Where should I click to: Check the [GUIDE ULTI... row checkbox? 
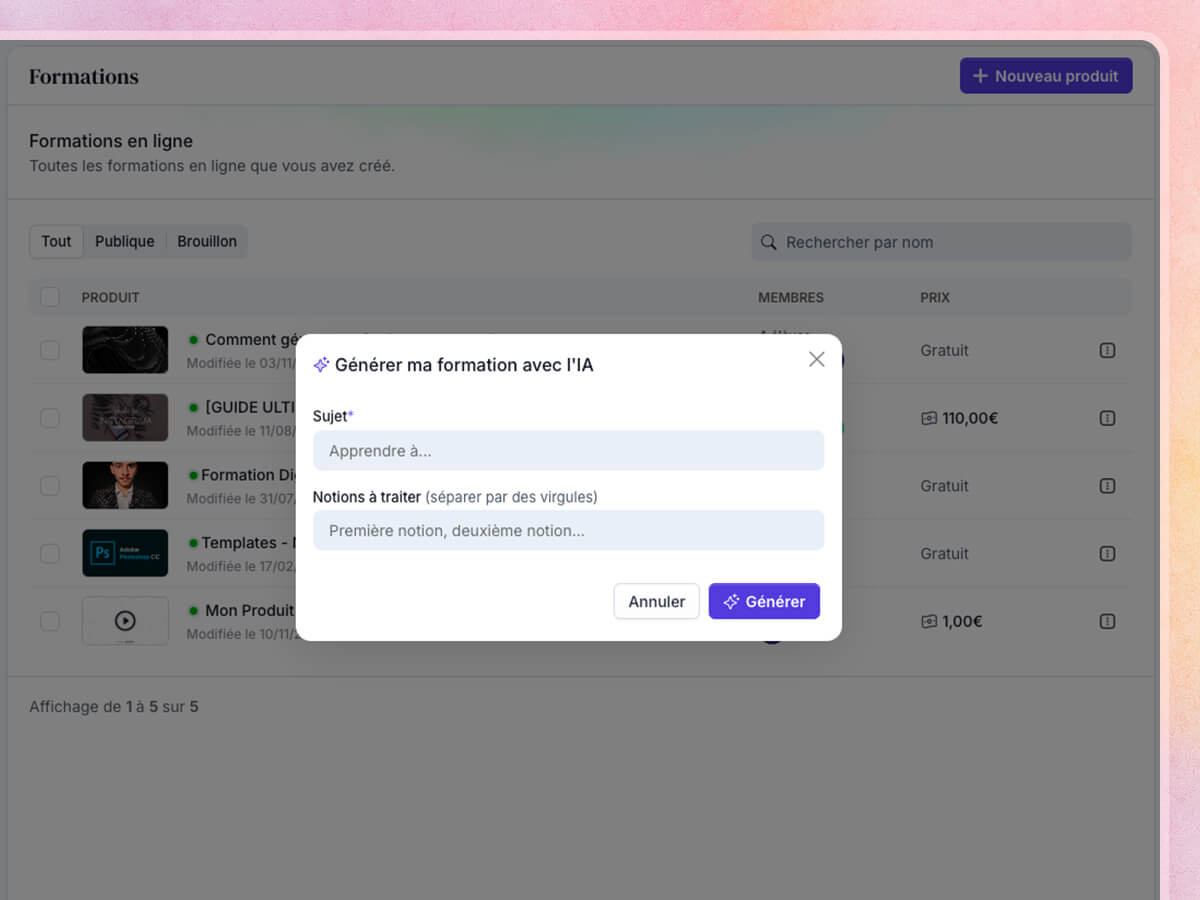click(x=49, y=418)
